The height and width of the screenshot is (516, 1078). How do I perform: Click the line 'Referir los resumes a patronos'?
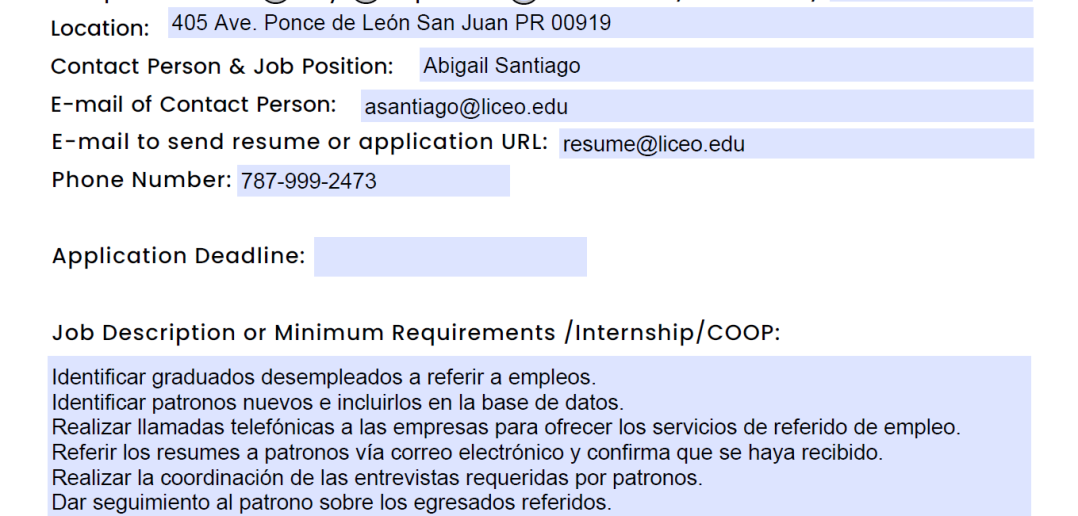click(468, 452)
